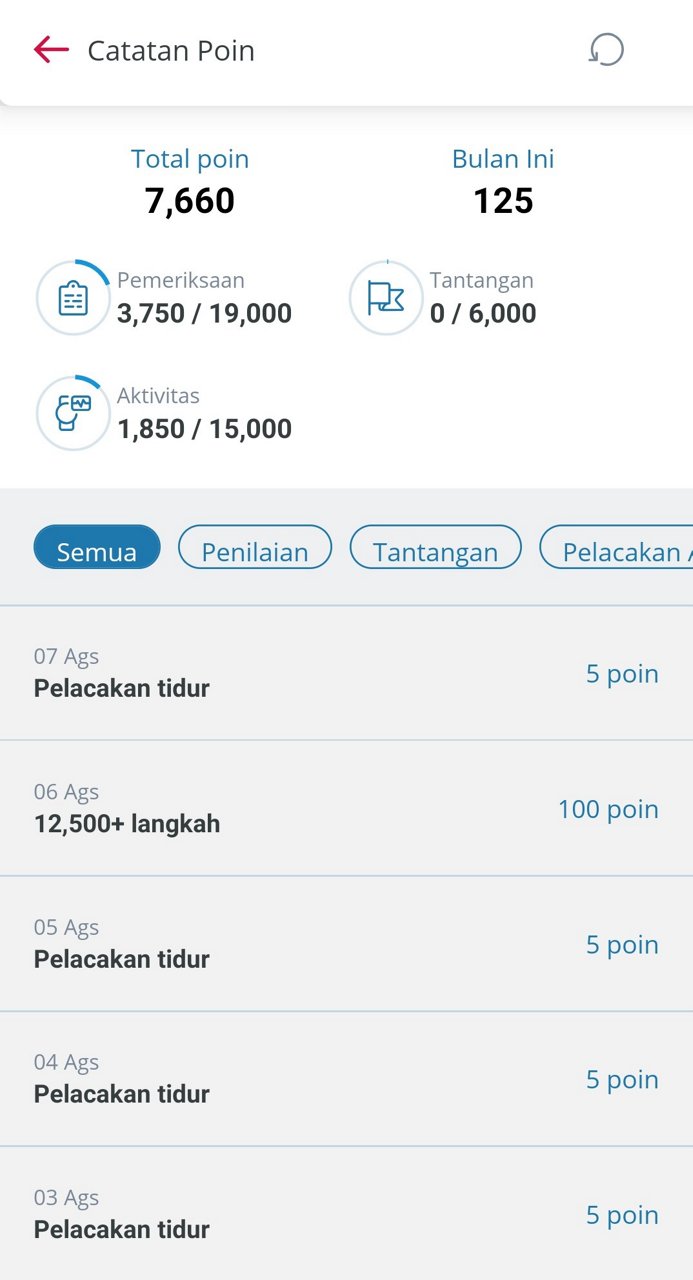
Task: Open Aktivitas 1,850 / 15,000 progress
Action: click(x=204, y=429)
